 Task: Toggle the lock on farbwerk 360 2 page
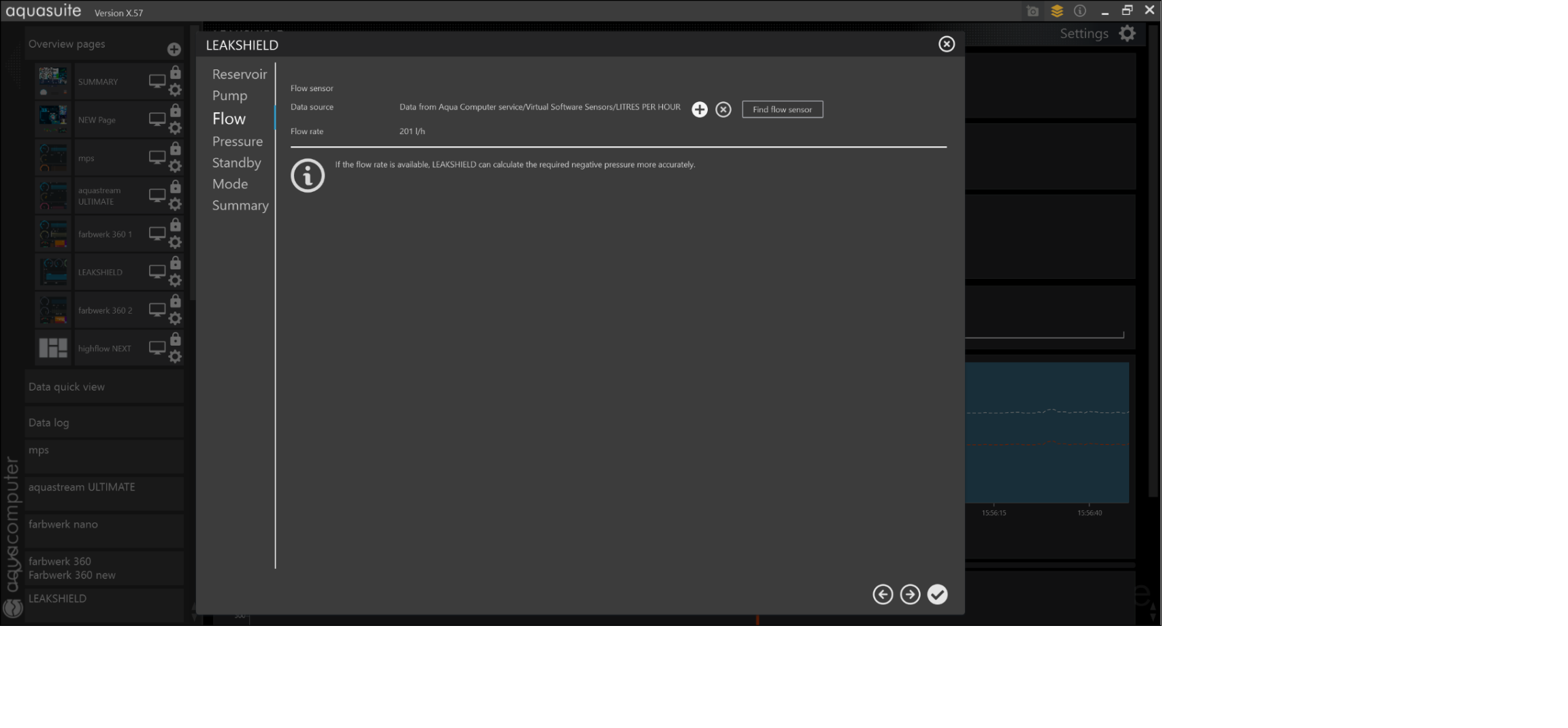click(x=176, y=301)
